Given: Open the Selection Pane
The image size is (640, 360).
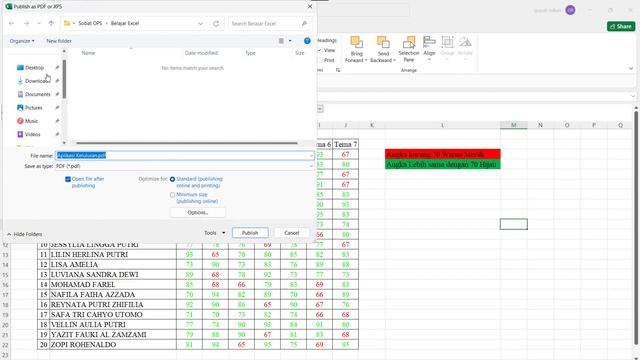Looking at the screenshot, I should click(409, 49).
